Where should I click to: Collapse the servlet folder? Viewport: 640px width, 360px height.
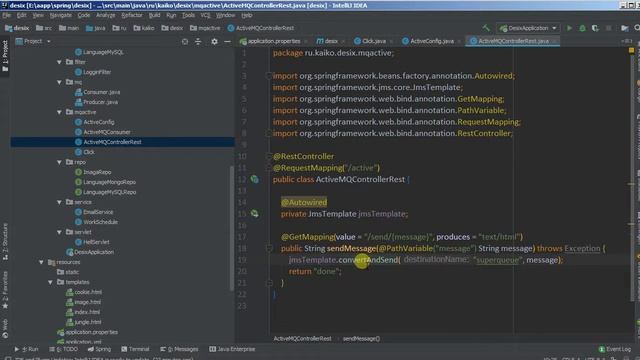click(x=59, y=232)
